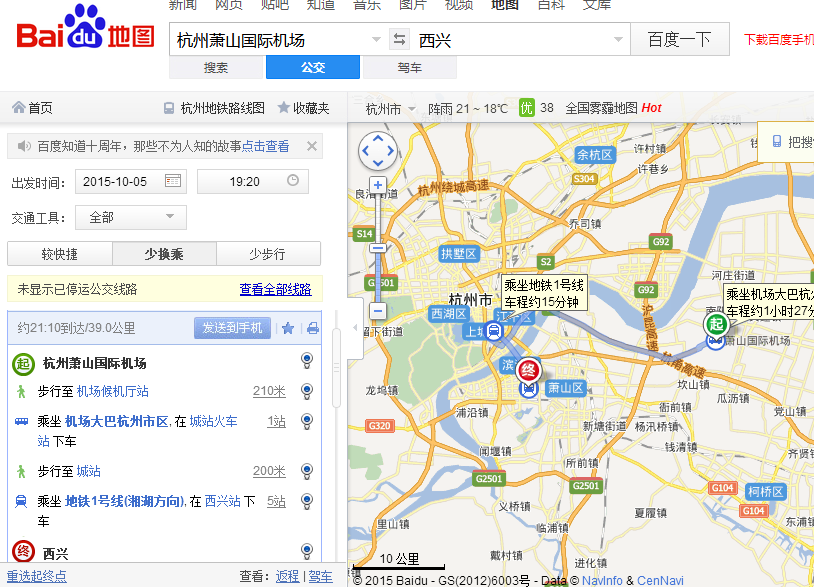Open 下载百度手机 link at top right
Image resolution: width=814 pixels, height=587 pixels.
click(x=779, y=39)
